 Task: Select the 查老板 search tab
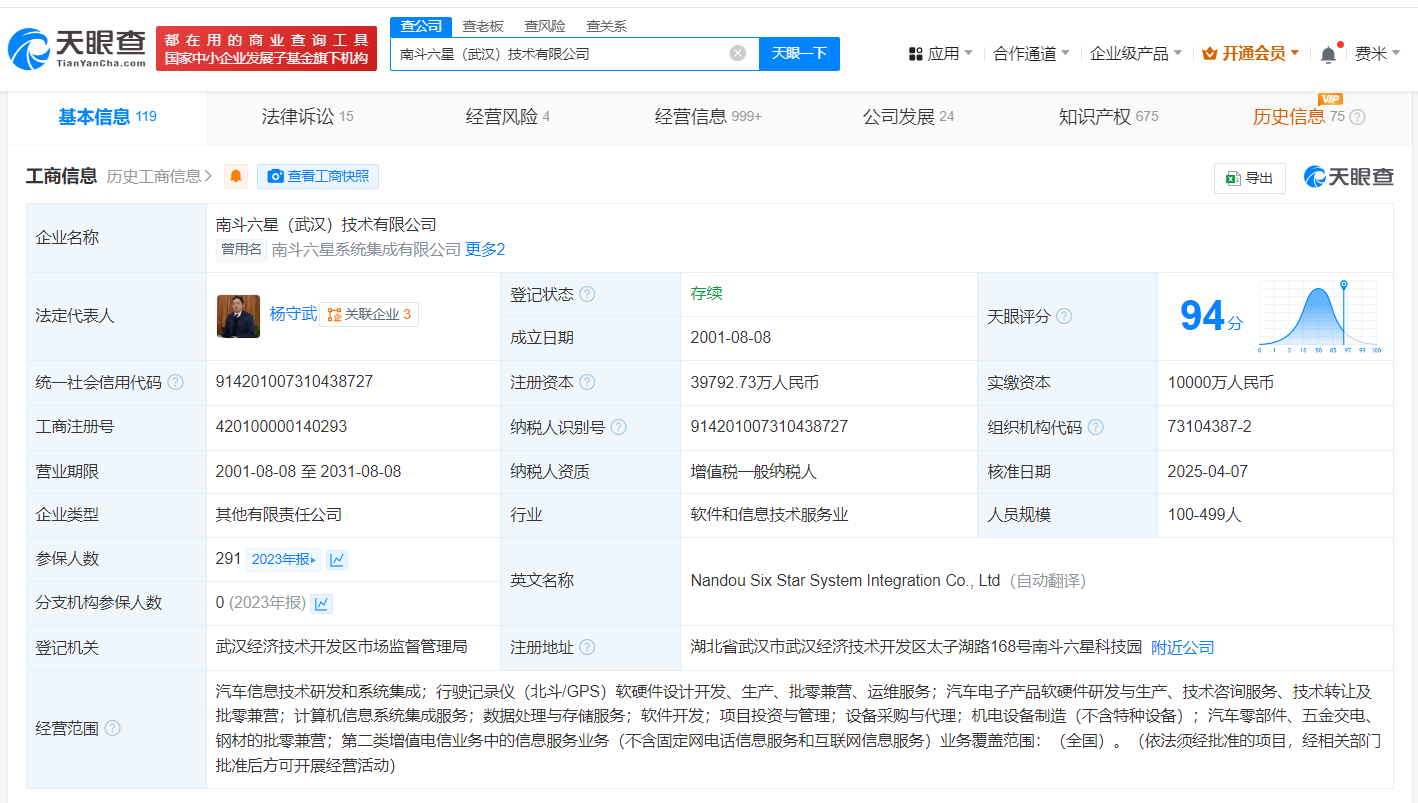(x=483, y=26)
